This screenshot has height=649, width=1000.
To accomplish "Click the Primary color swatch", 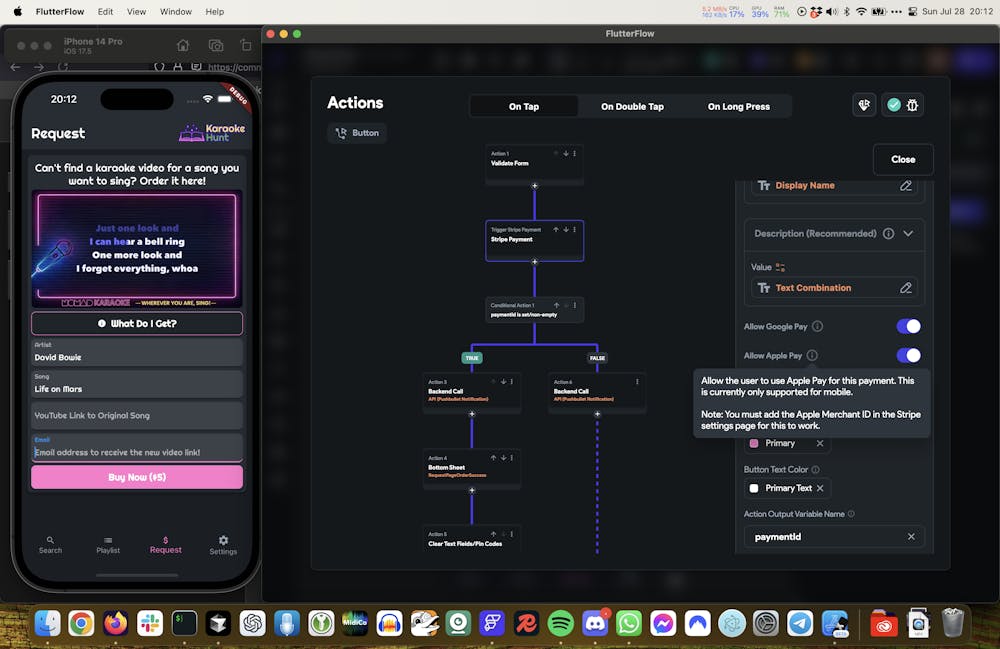I will (x=754, y=443).
